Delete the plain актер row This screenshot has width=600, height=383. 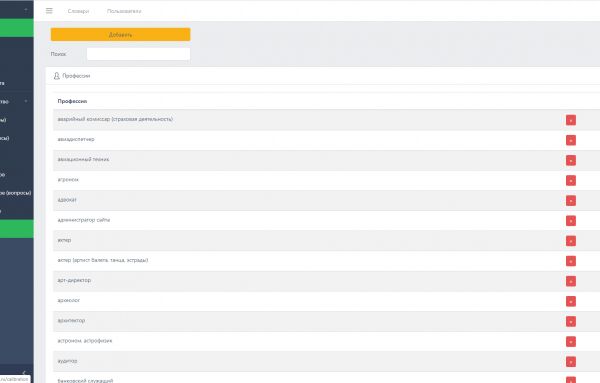pos(571,241)
